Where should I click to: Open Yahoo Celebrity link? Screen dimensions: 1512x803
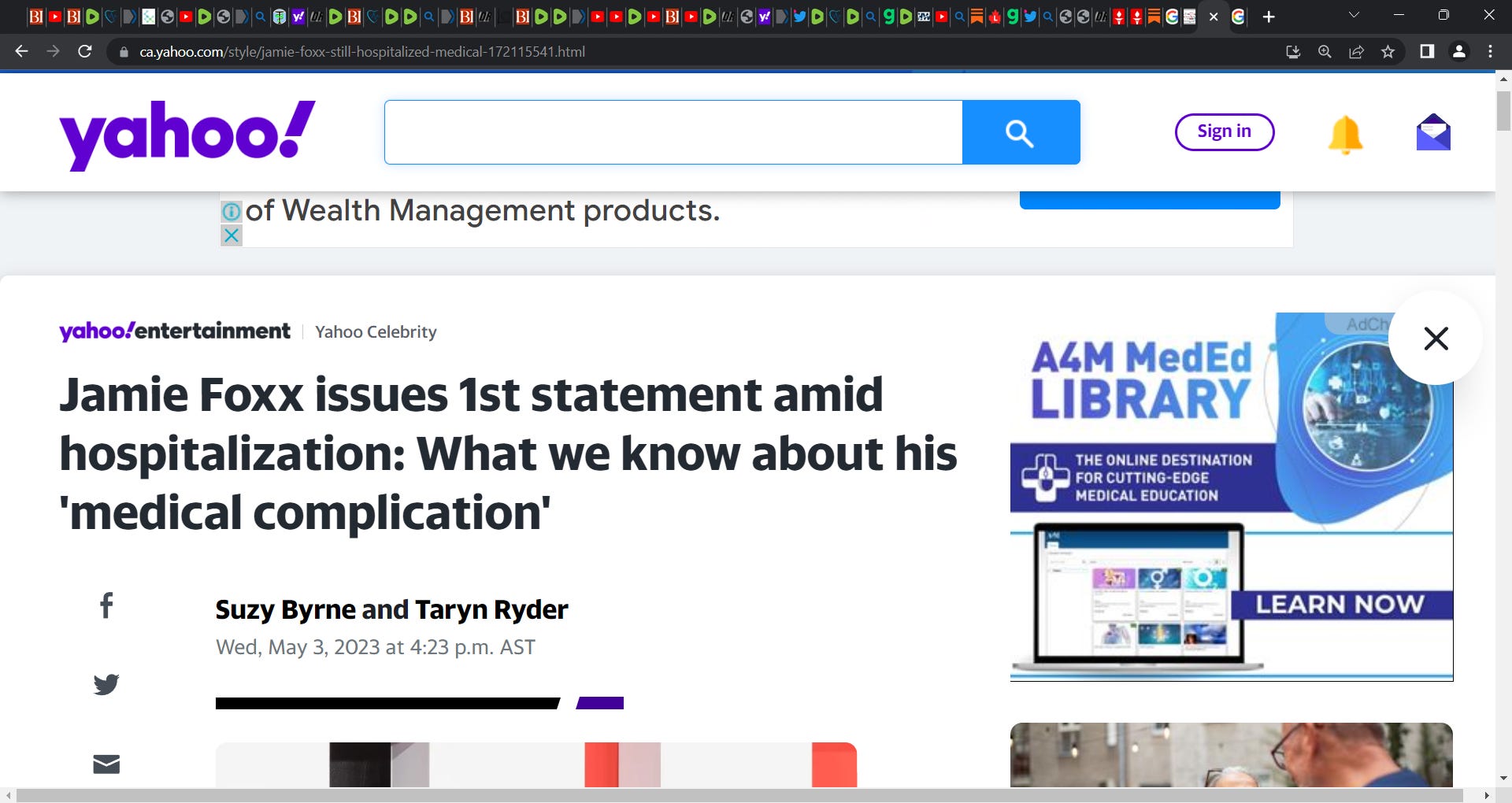(x=376, y=332)
